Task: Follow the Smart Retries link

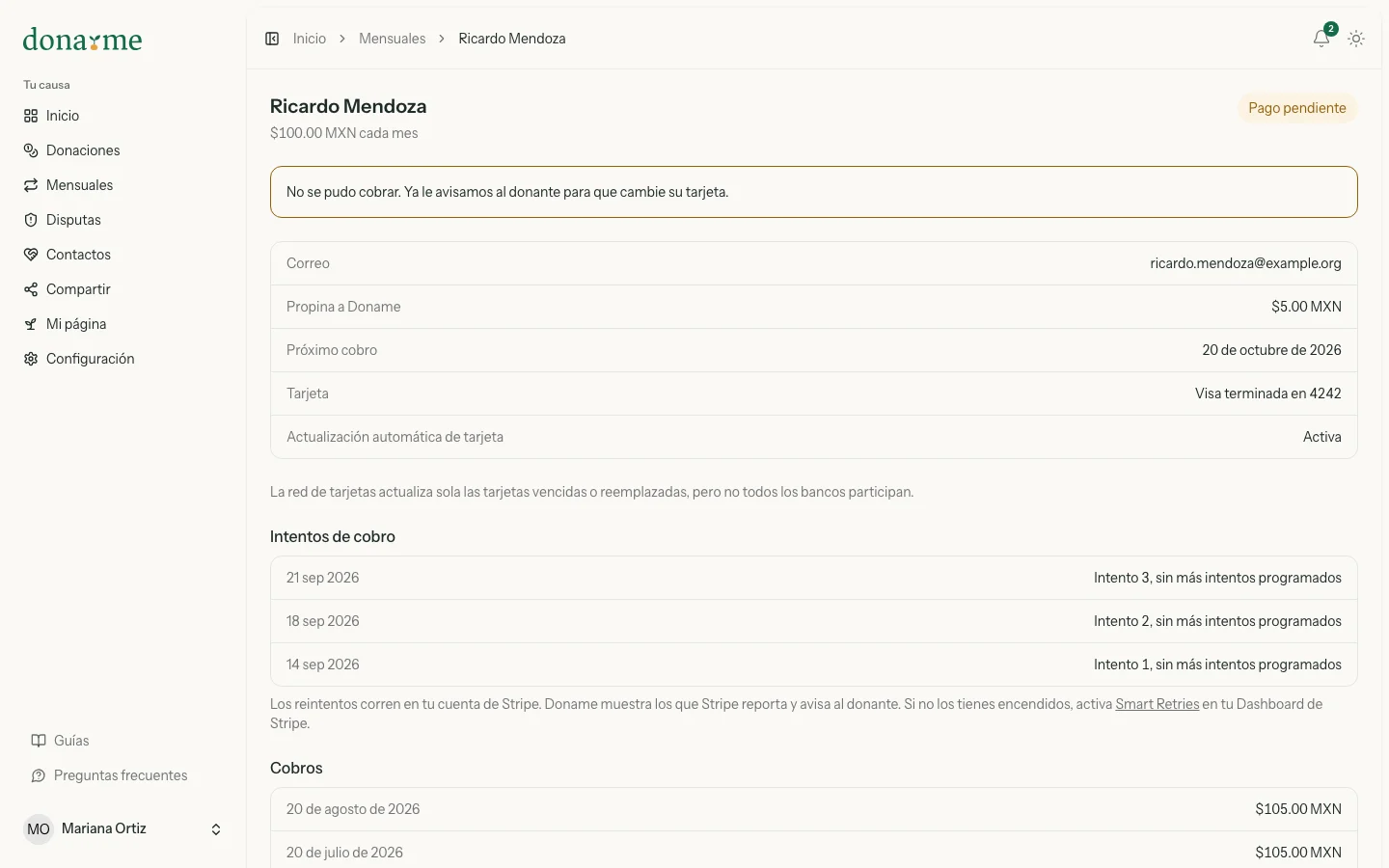Action: click(1157, 704)
